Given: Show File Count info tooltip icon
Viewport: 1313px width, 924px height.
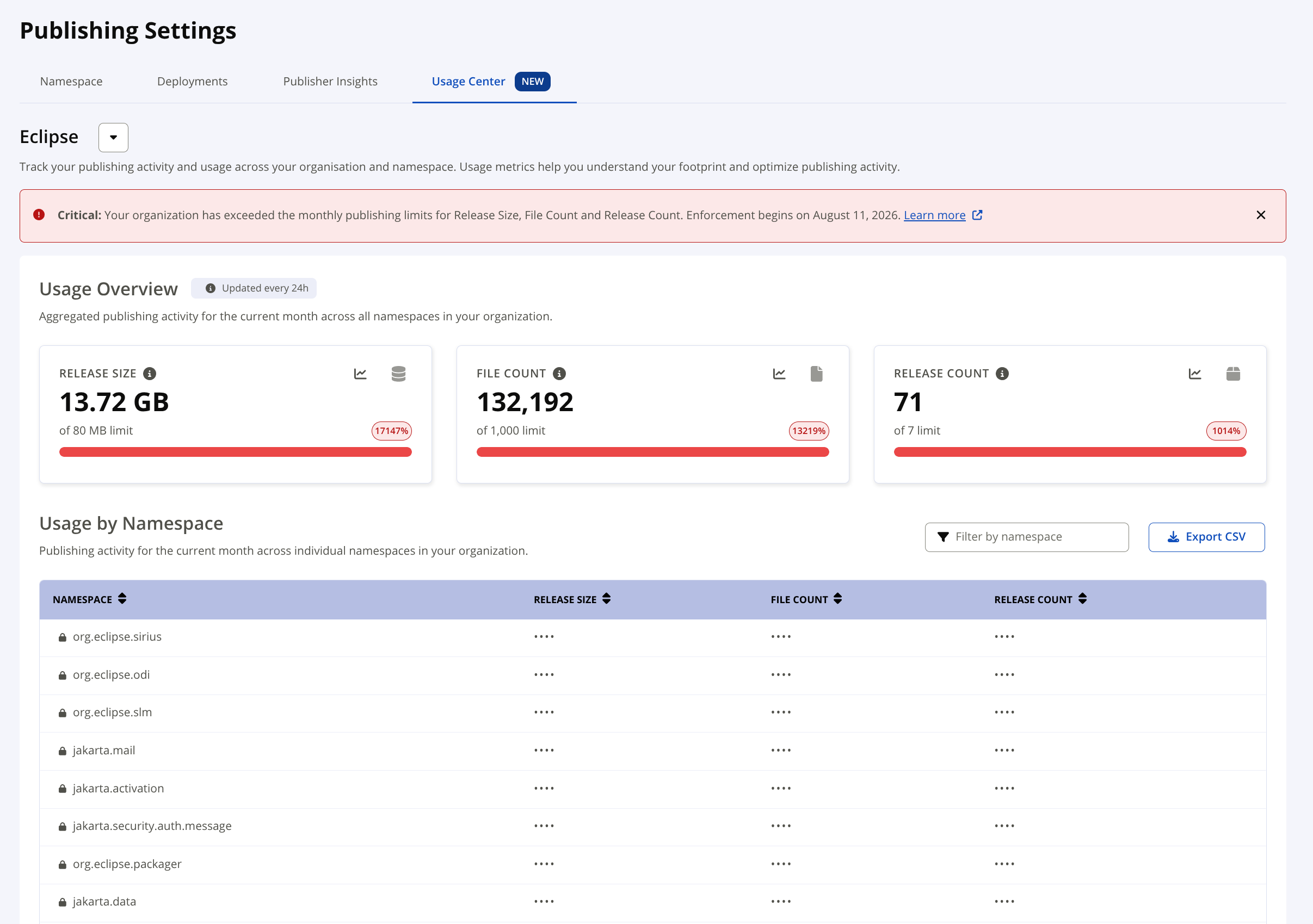Looking at the screenshot, I should pos(559,374).
